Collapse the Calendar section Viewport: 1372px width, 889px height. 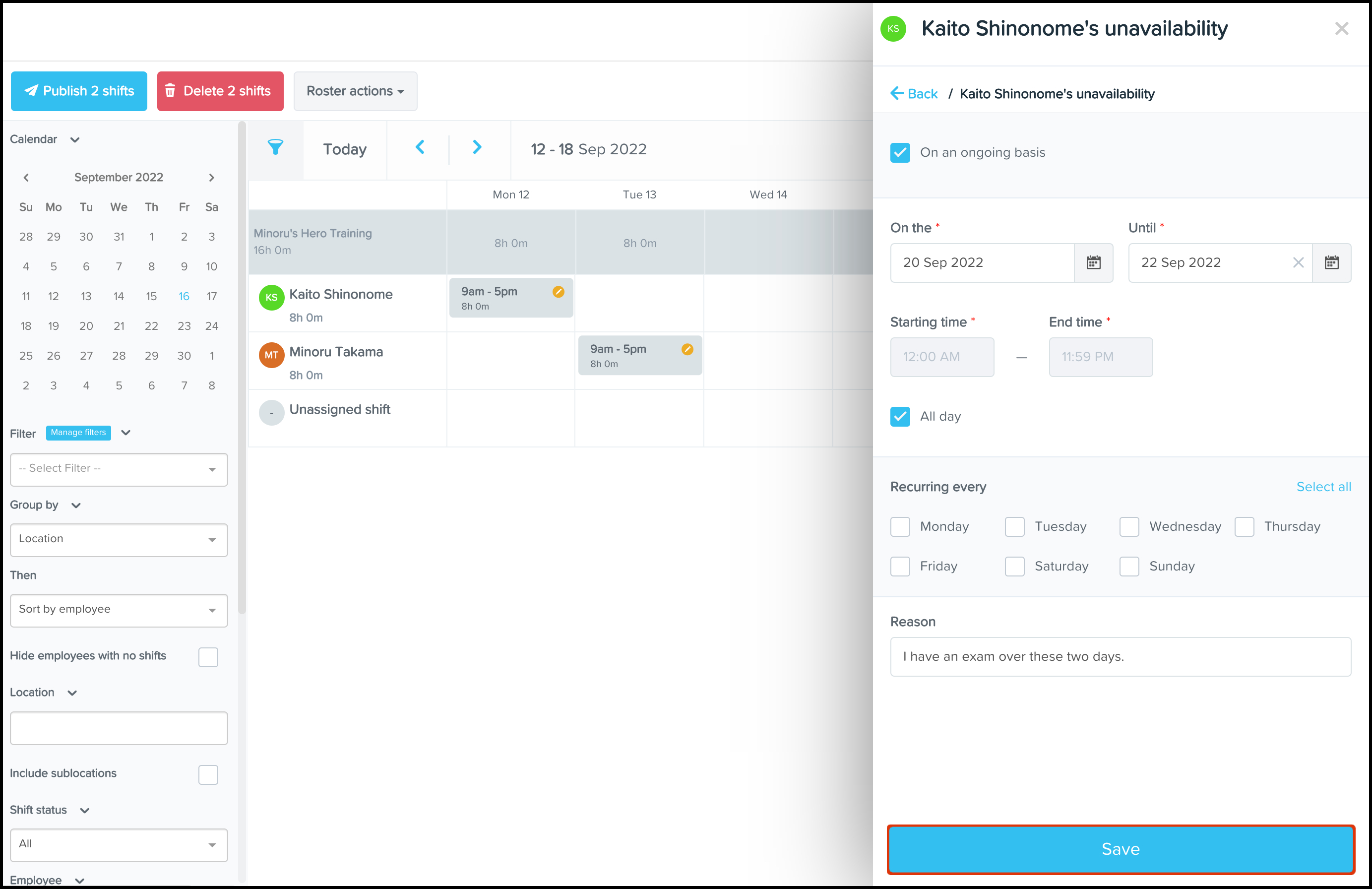[x=74, y=139]
